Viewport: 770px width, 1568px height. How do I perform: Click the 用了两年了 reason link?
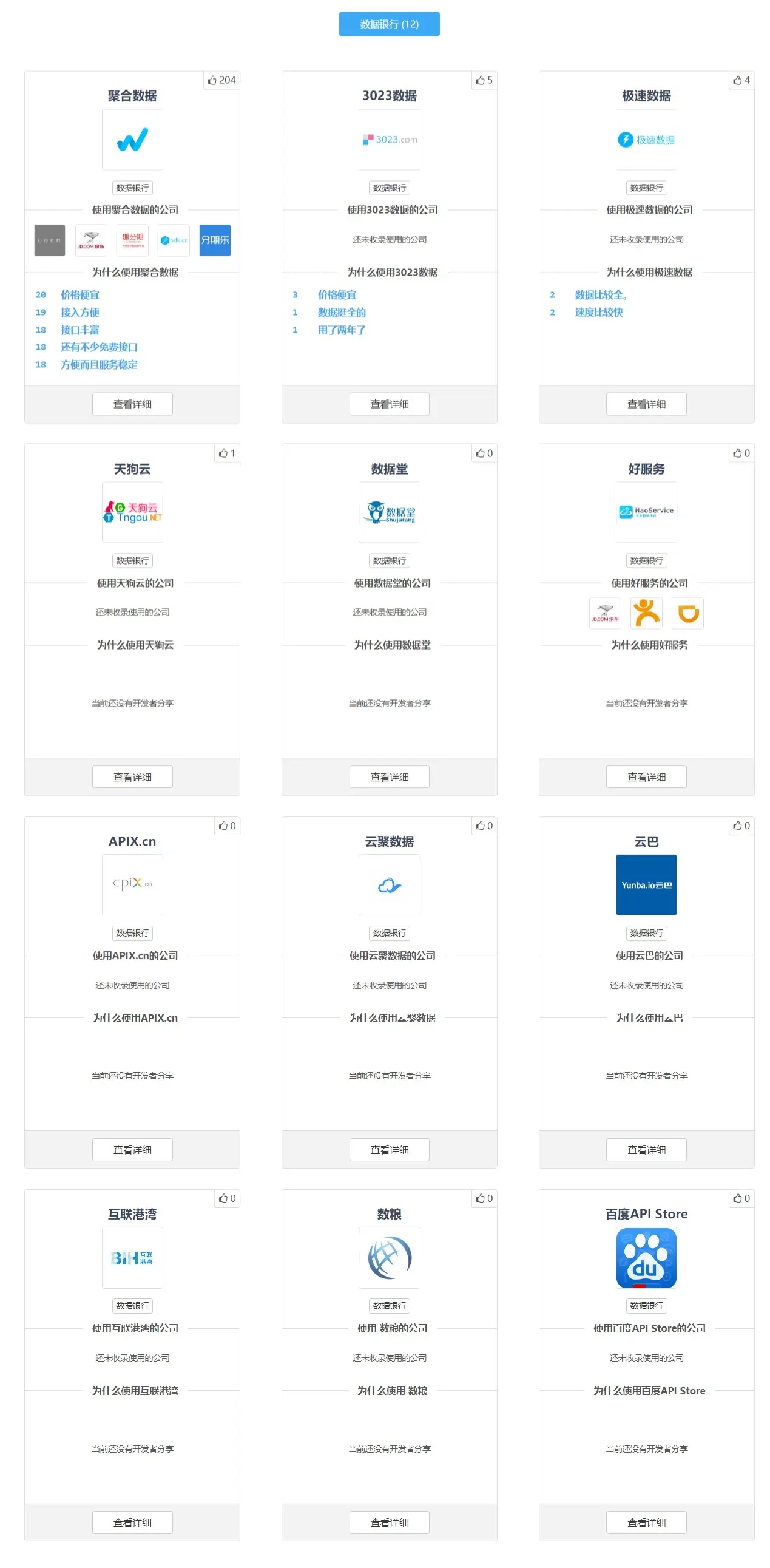341,330
